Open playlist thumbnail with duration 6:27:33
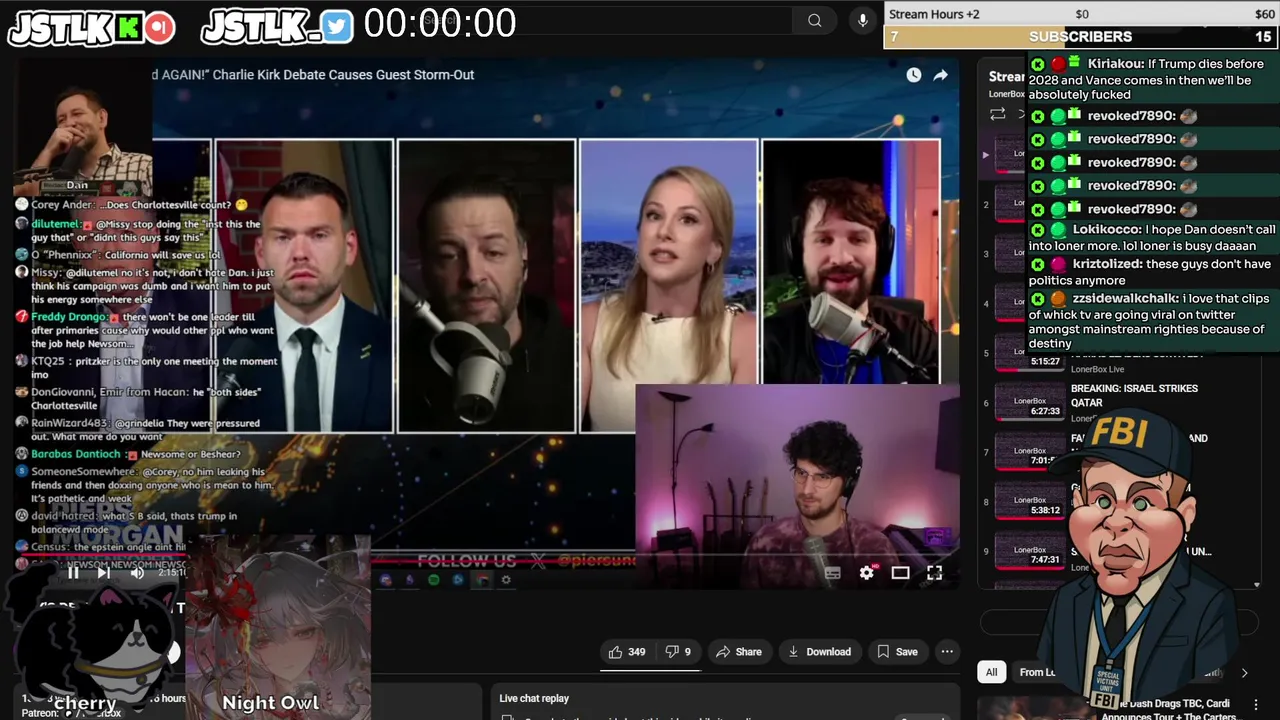Viewport: 1280px width, 720px height. (x=1030, y=401)
